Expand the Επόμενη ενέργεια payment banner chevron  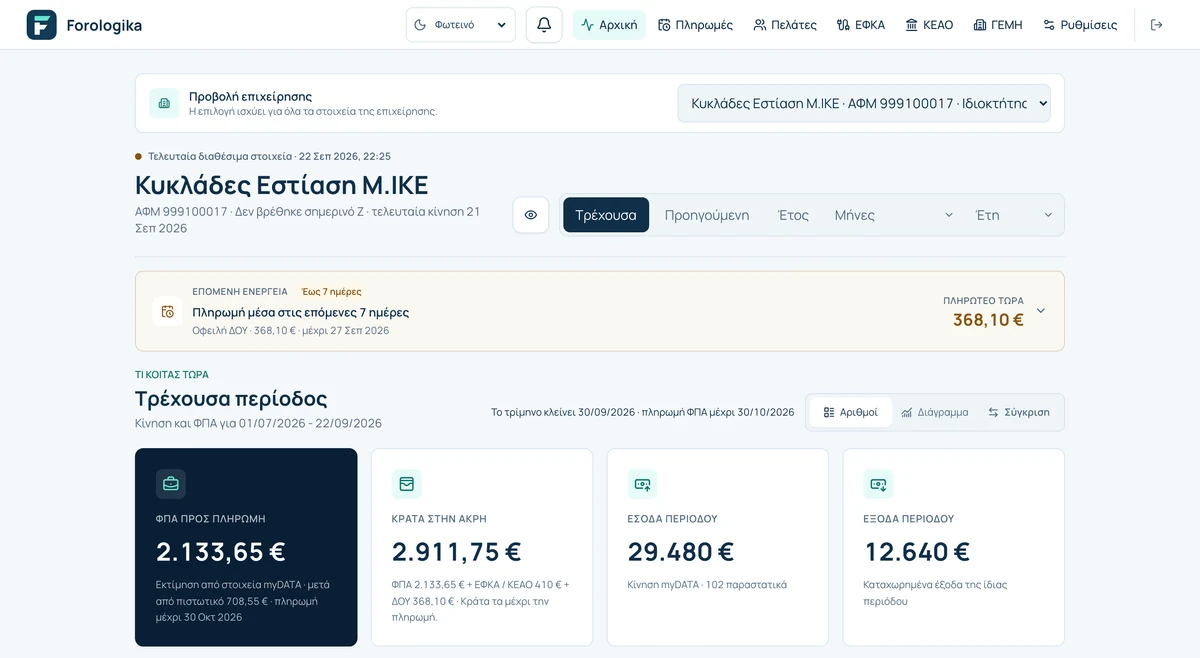(1041, 311)
